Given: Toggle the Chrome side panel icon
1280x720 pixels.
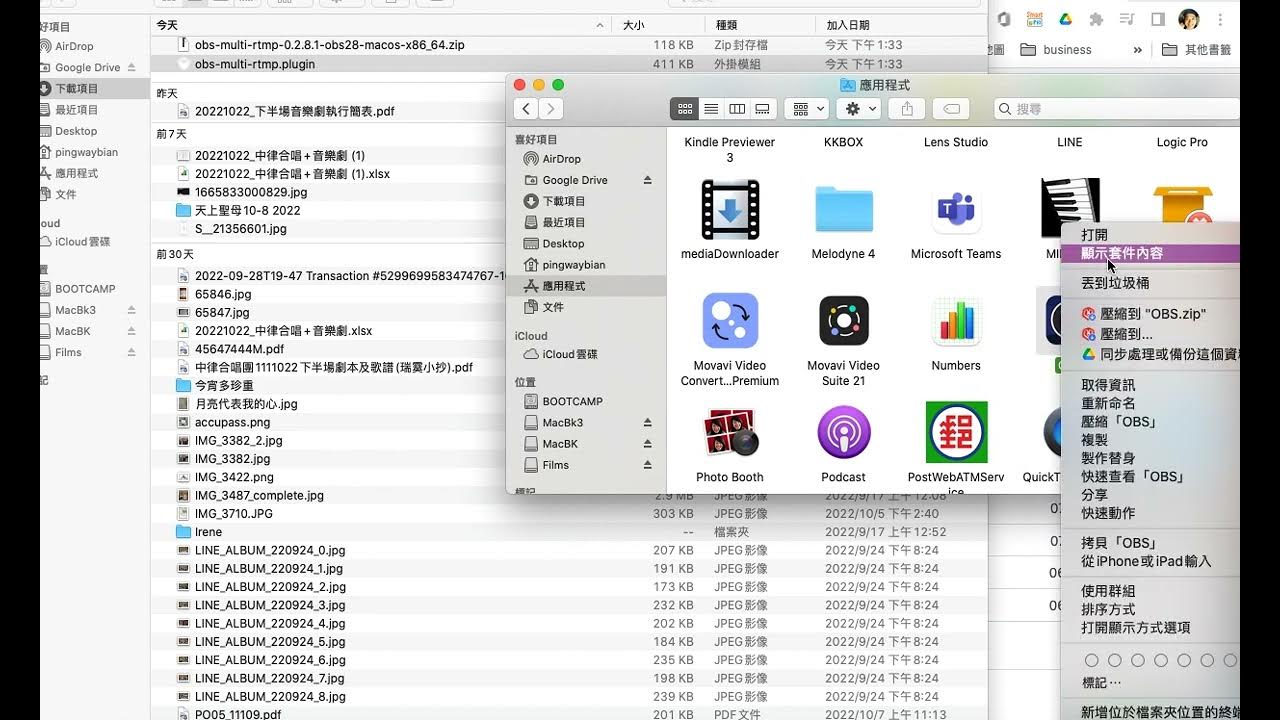Looking at the screenshot, I should click(x=1158, y=19).
